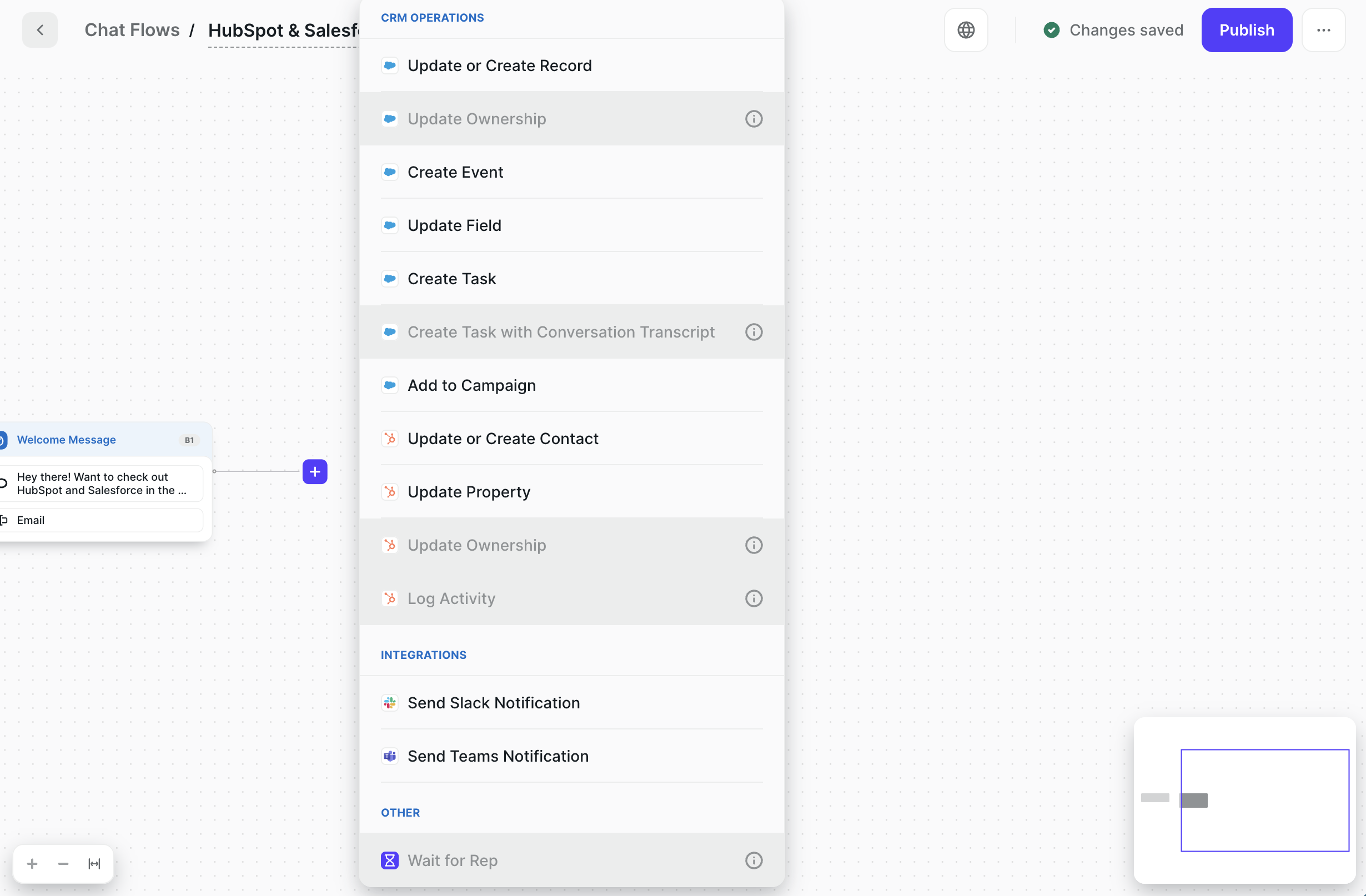Click the minimap viewport rectangle
The height and width of the screenshot is (896, 1366).
[1265, 800]
